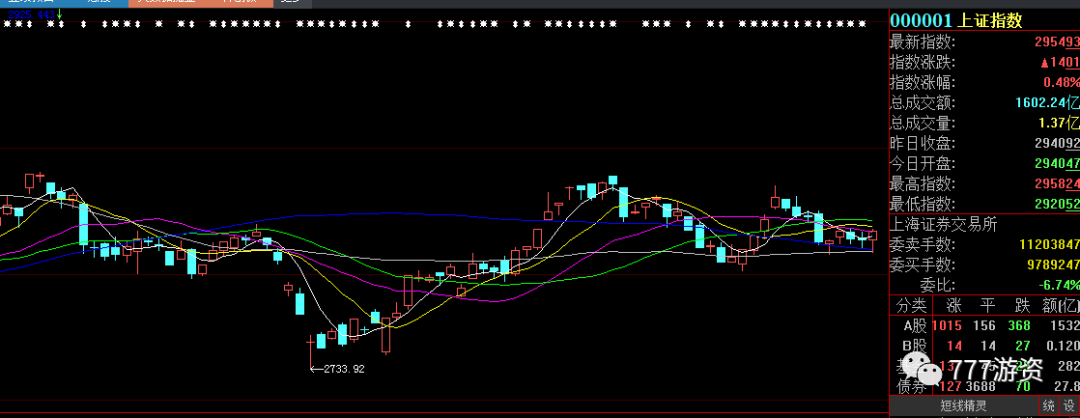Click the 上海证券交易所 heading

point(944,224)
